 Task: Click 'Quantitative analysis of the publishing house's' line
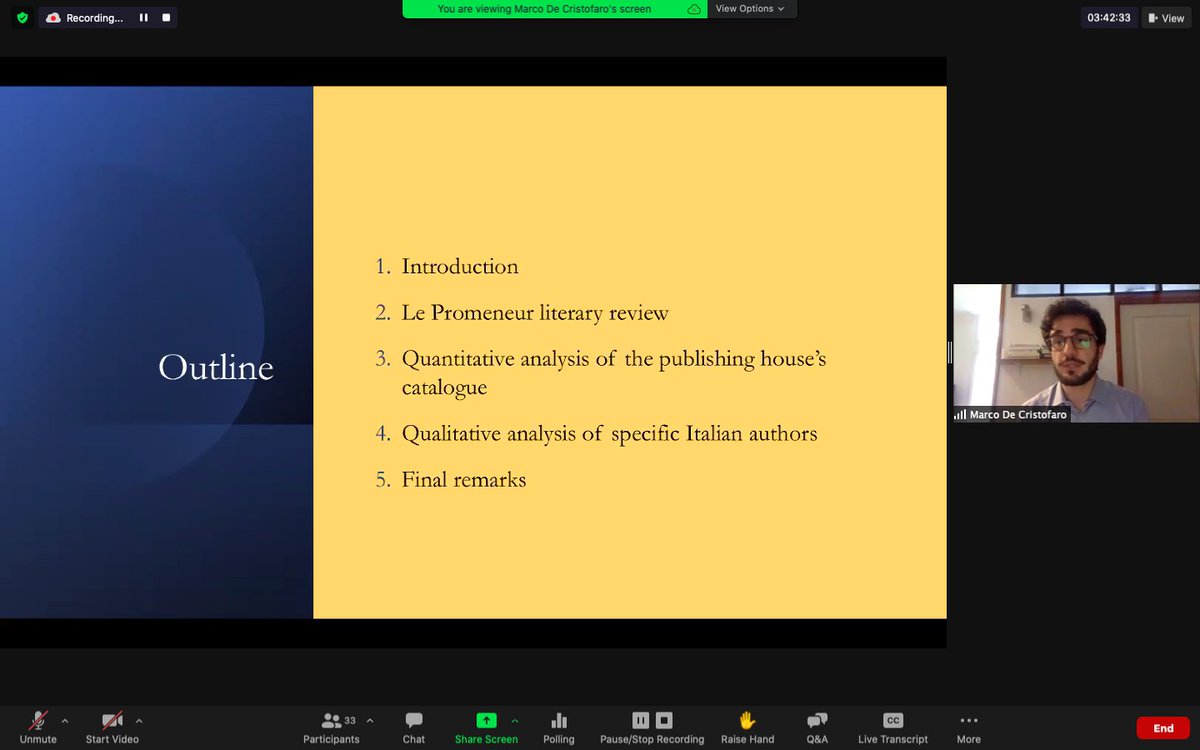click(x=614, y=358)
